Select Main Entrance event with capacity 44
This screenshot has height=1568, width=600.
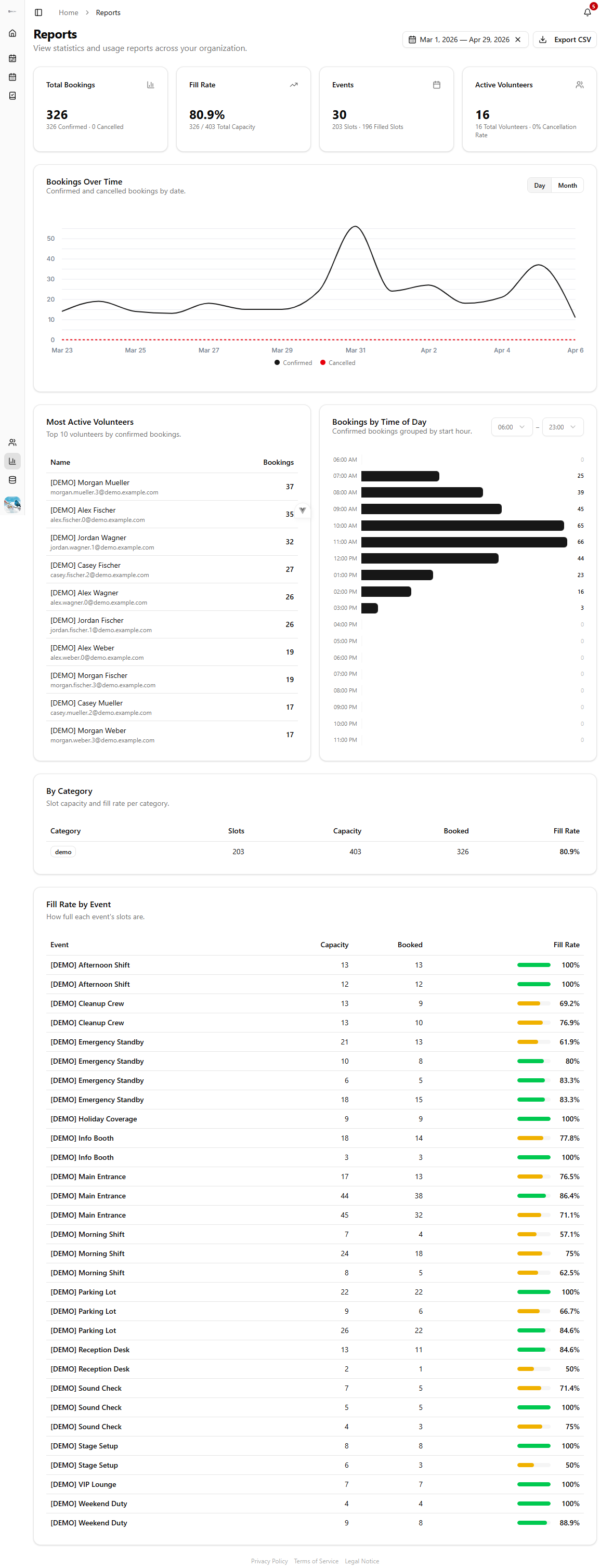pyautogui.click(x=315, y=1196)
